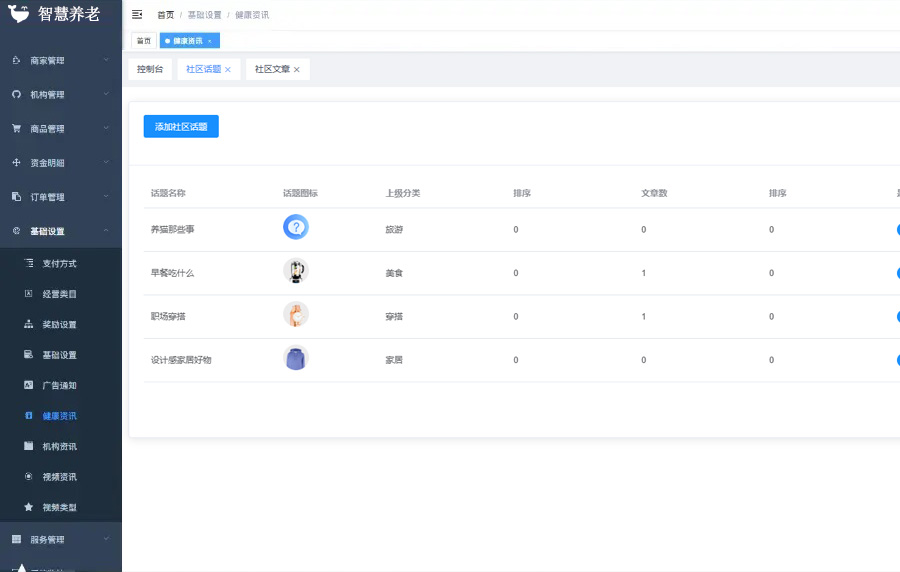Click the 奖励设置 hierarchy icon

[29, 325]
